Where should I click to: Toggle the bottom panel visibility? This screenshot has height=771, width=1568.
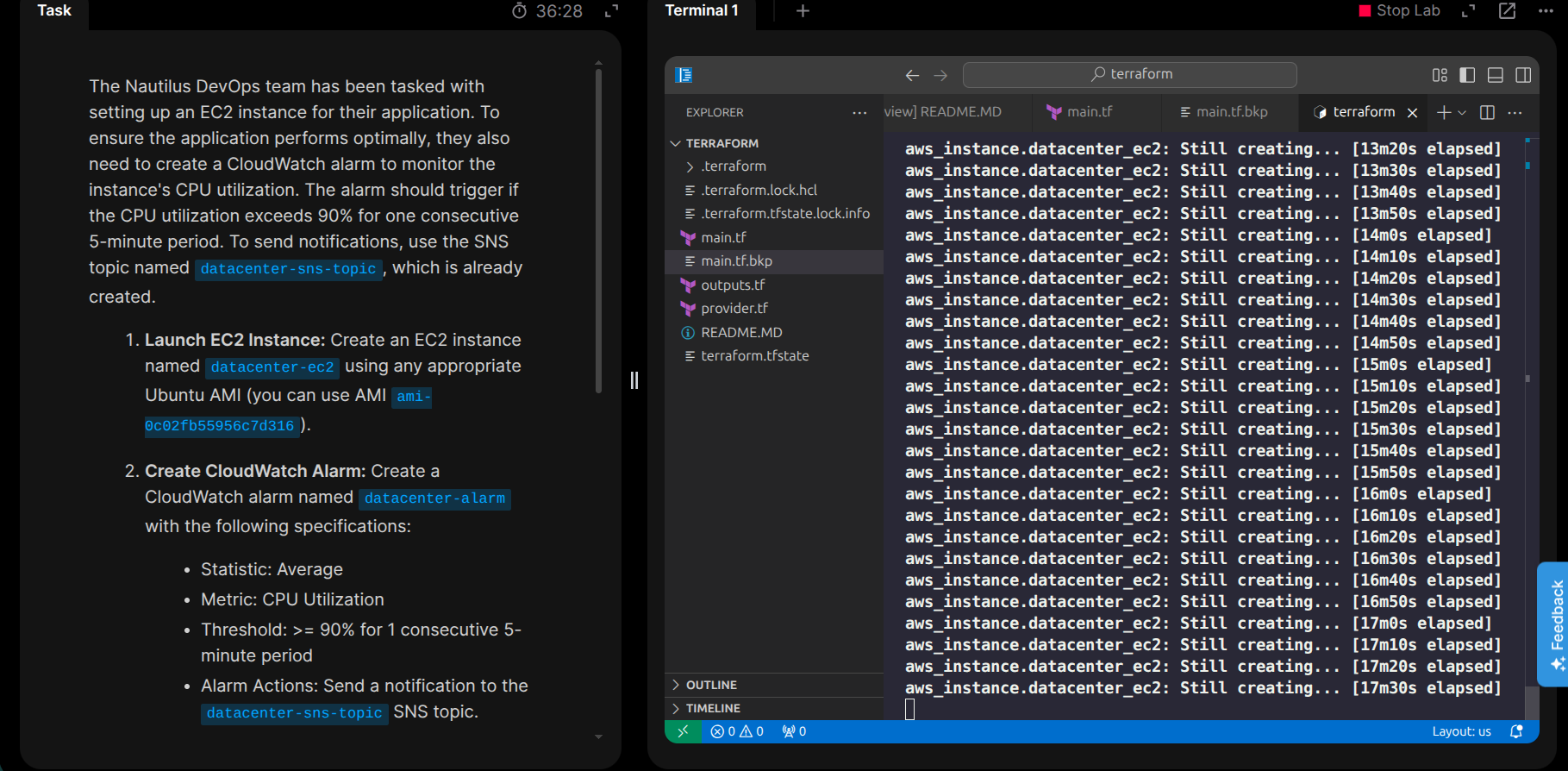(x=1496, y=75)
